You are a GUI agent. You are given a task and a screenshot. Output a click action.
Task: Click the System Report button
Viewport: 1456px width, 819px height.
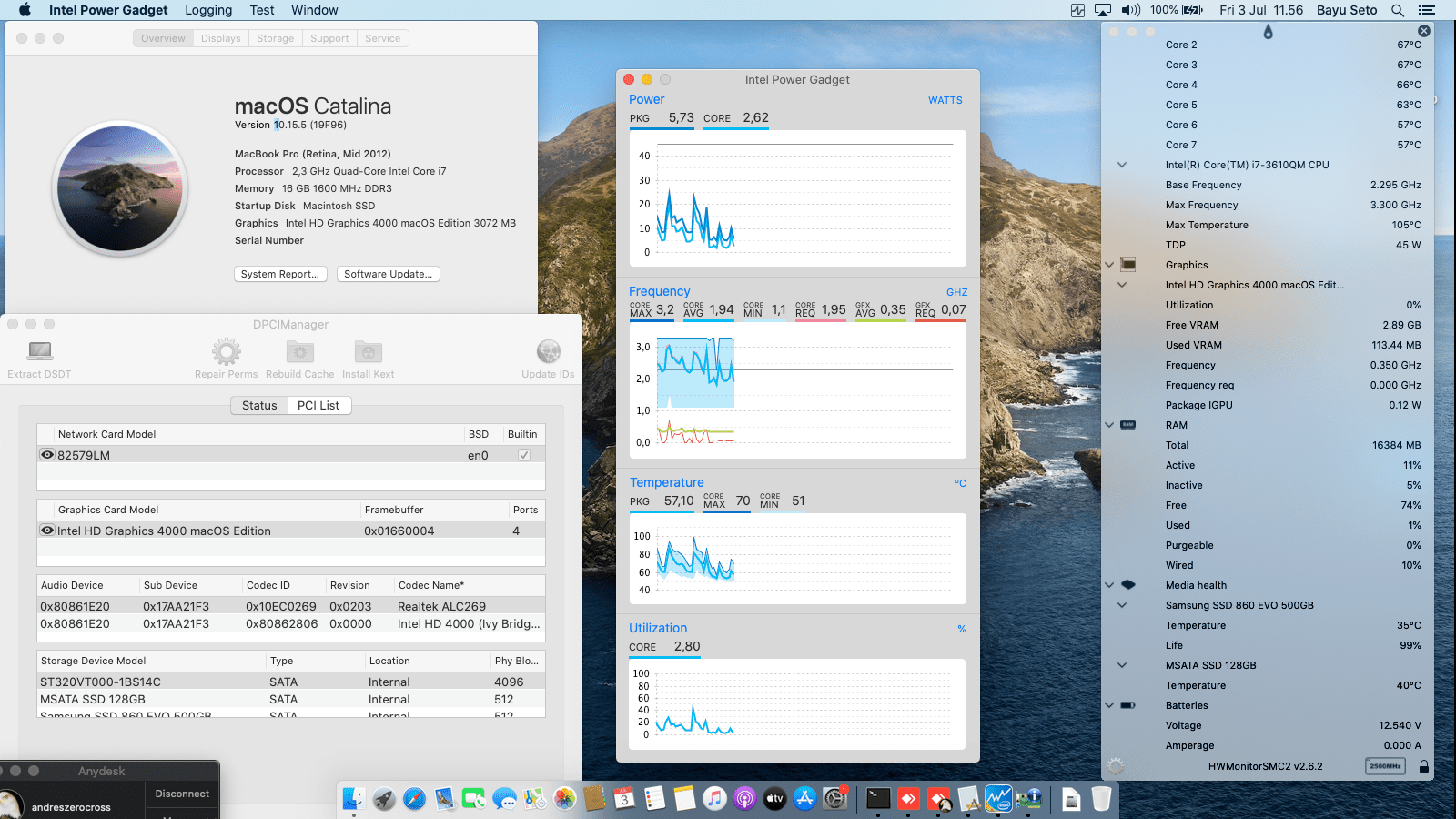280,273
